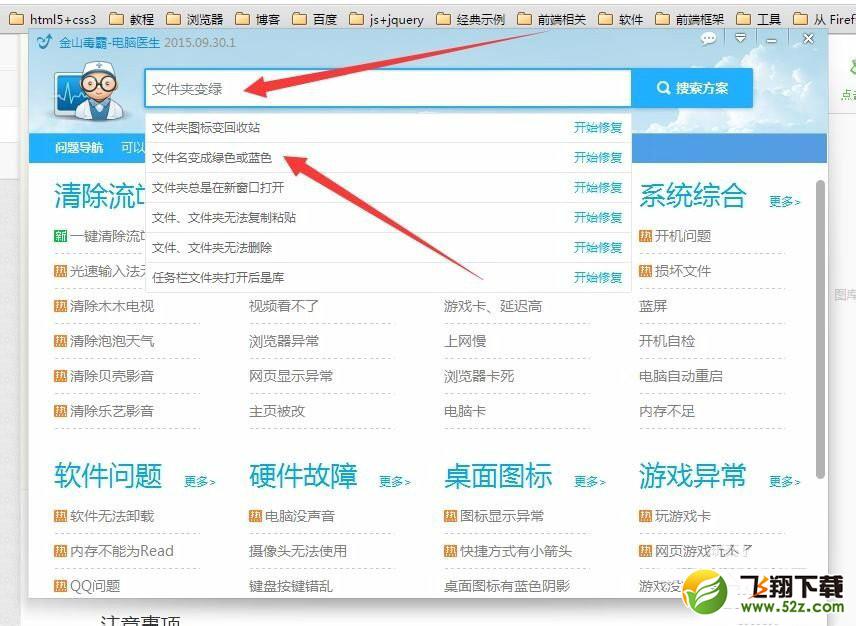Click the 热 icon beside 玩游戏卡
Viewport: 856px width, 626px height.
pyautogui.click(x=647, y=515)
